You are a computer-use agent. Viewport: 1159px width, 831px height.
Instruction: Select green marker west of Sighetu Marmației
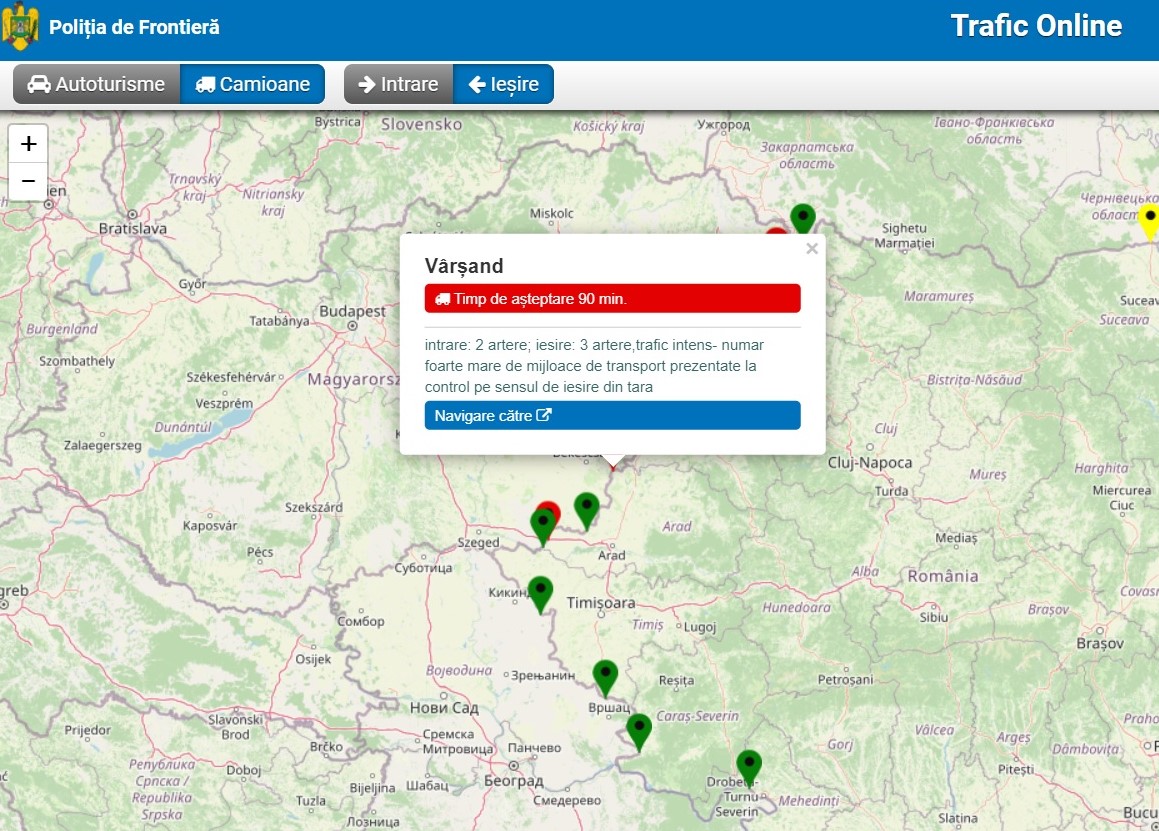tap(802, 218)
